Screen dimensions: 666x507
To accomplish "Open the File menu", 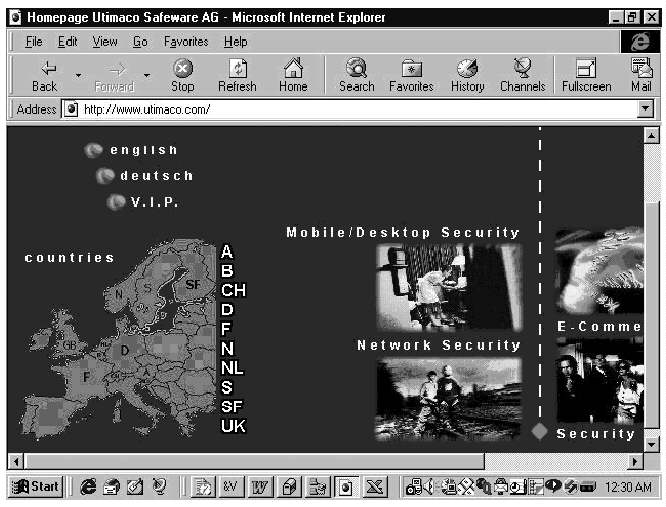I will coord(33,41).
